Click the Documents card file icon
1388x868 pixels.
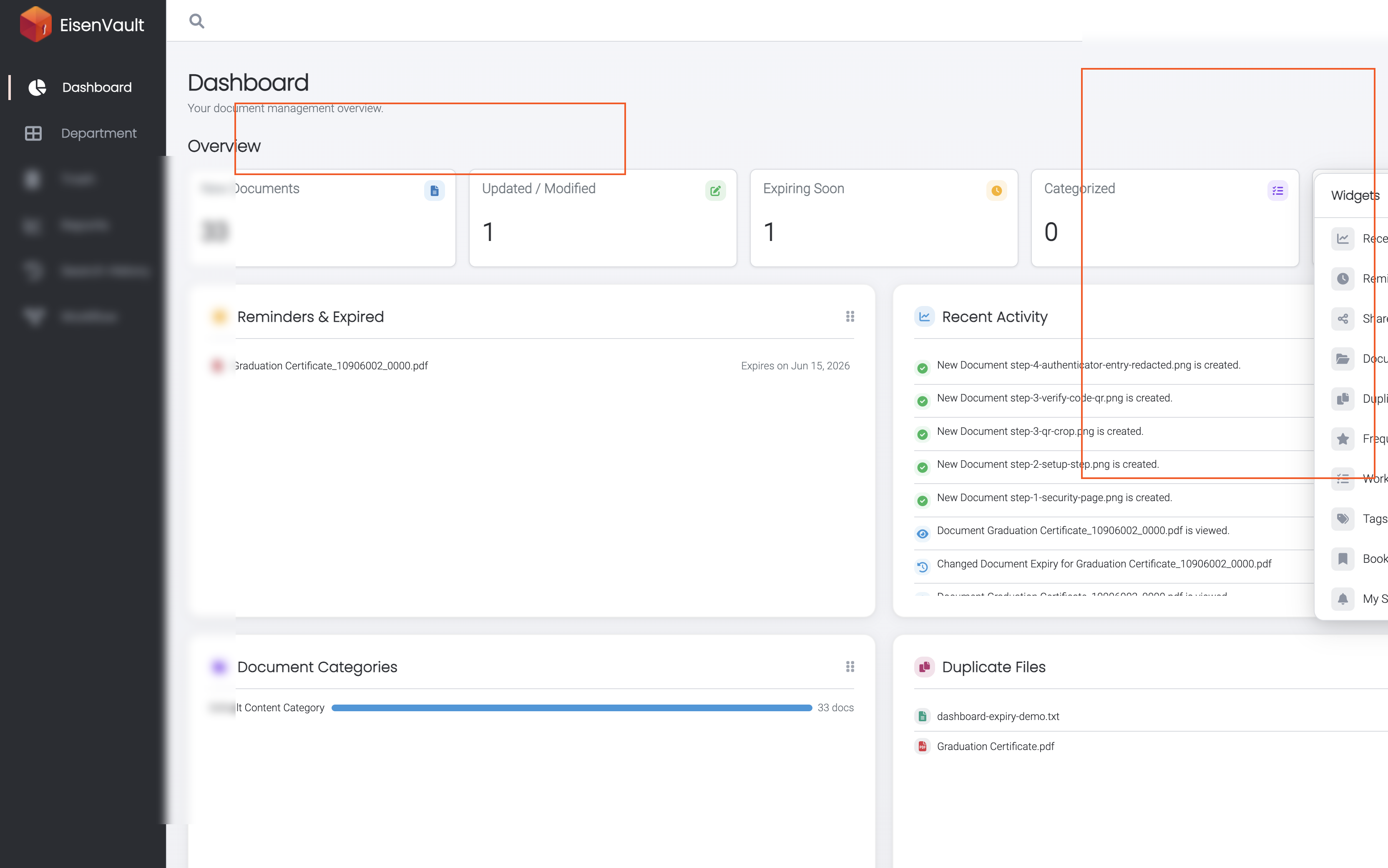(x=434, y=191)
